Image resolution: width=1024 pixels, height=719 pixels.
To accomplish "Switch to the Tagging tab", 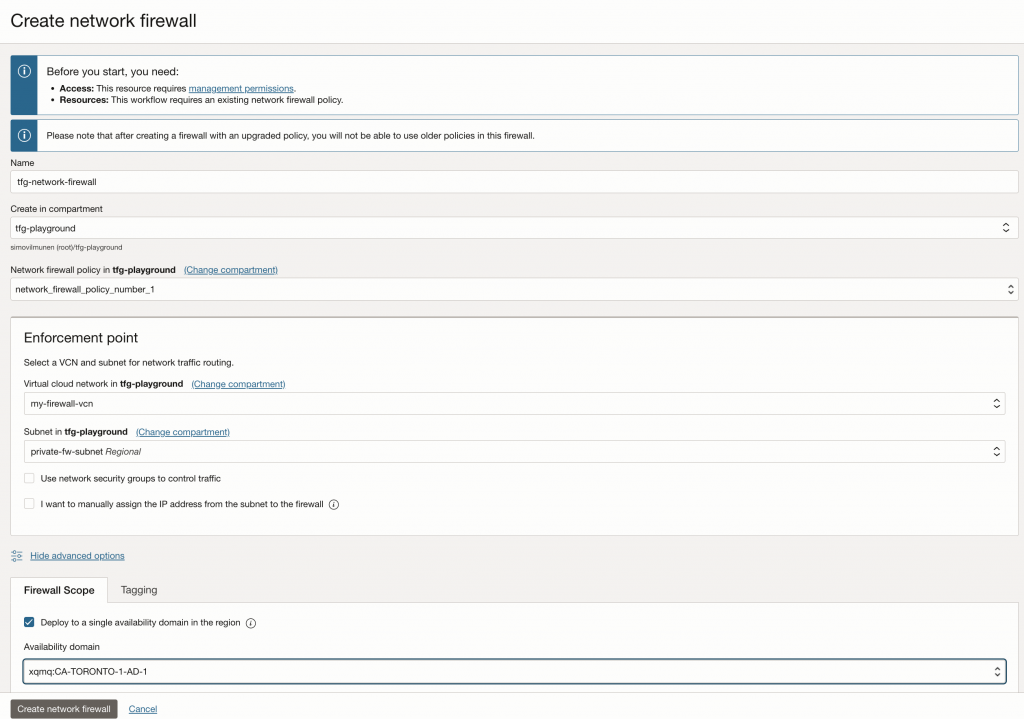I will [x=139, y=590].
